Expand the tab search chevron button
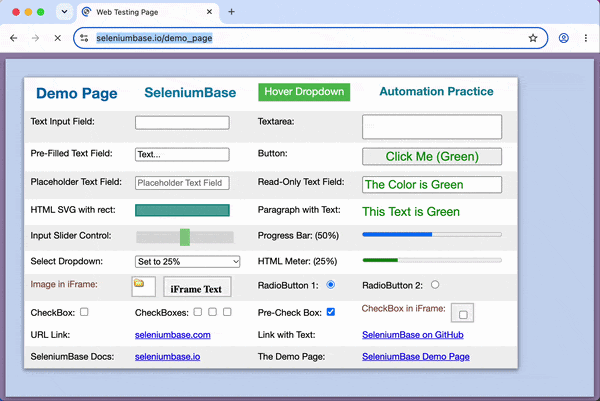The height and width of the screenshot is (401, 600). tap(64, 12)
